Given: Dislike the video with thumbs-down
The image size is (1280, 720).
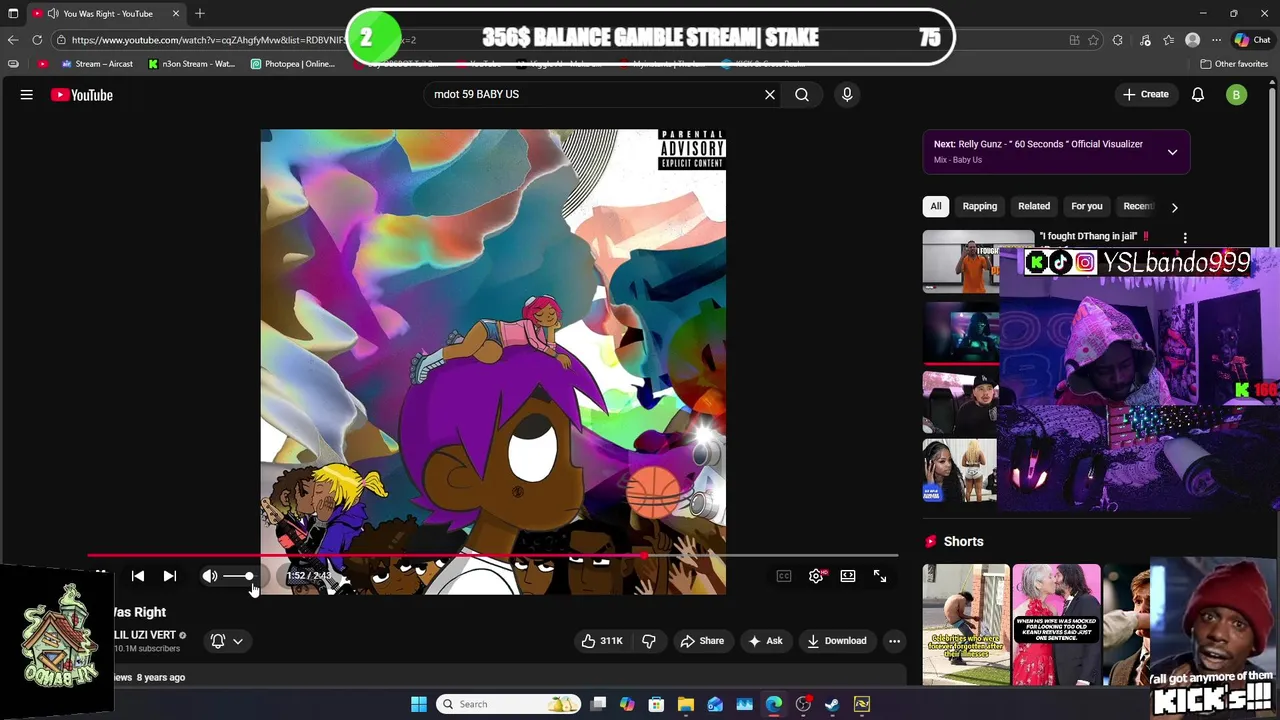Looking at the screenshot, I should (x=649, y=641).
